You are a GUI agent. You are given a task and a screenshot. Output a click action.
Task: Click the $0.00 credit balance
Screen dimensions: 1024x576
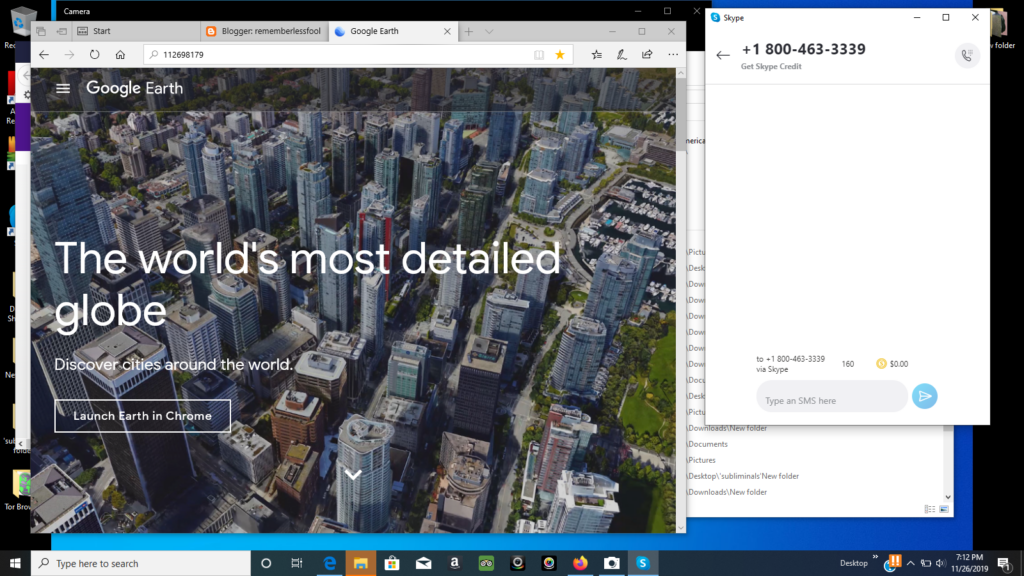pos(899,364)
